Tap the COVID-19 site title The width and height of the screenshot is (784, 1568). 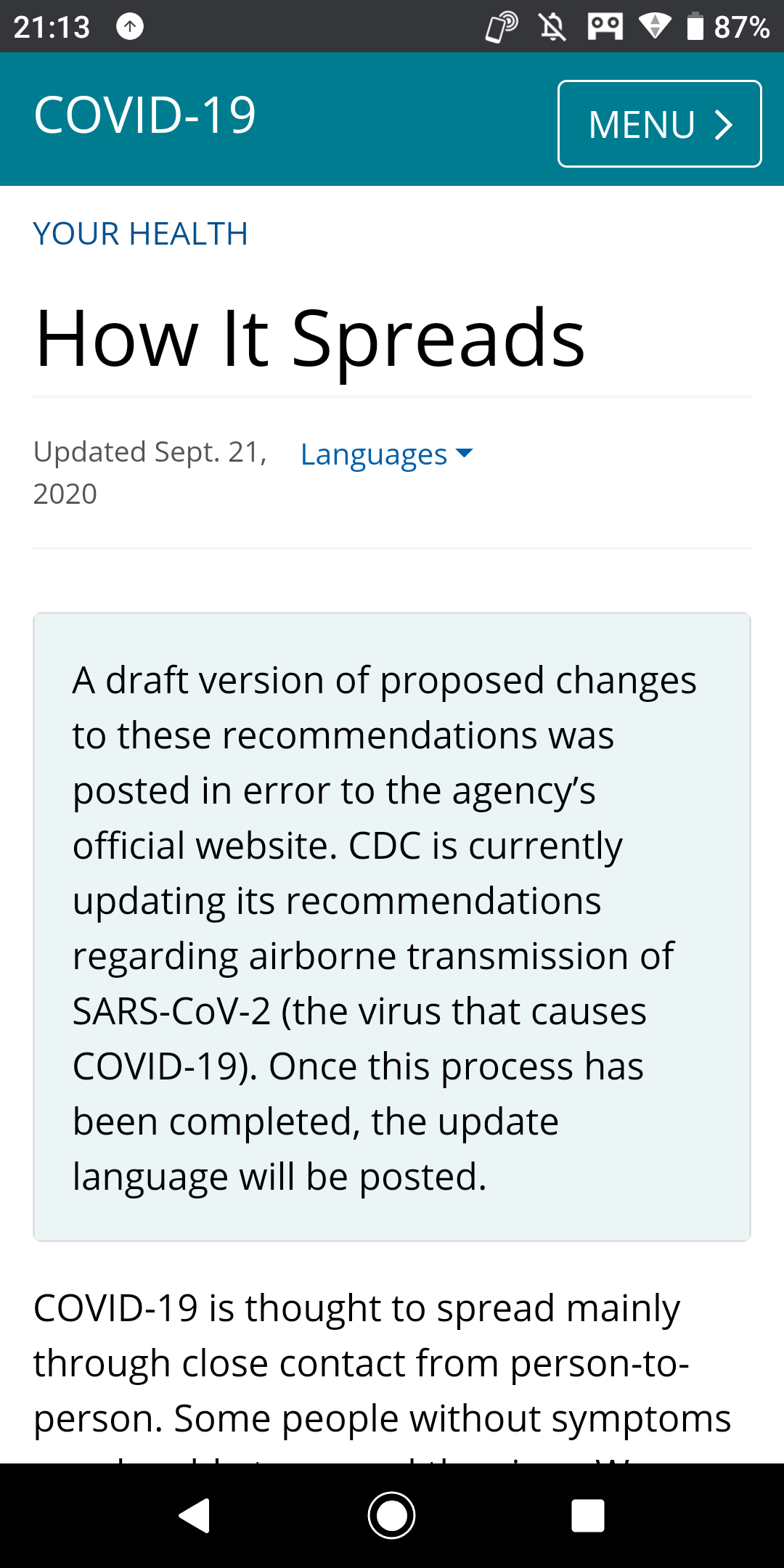[145, 115]
